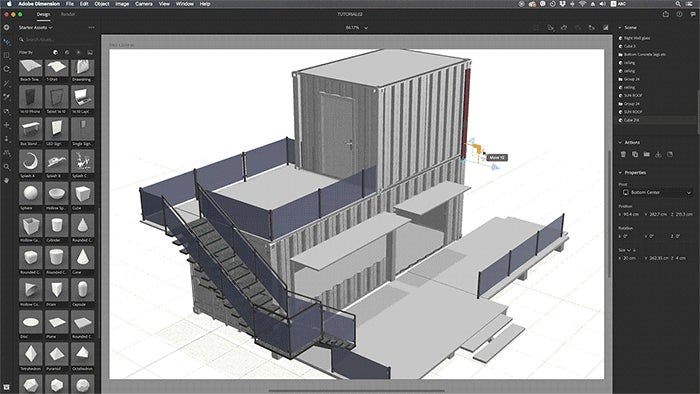Select the Horizon tool
700x394 pixels.
point(6,153)
